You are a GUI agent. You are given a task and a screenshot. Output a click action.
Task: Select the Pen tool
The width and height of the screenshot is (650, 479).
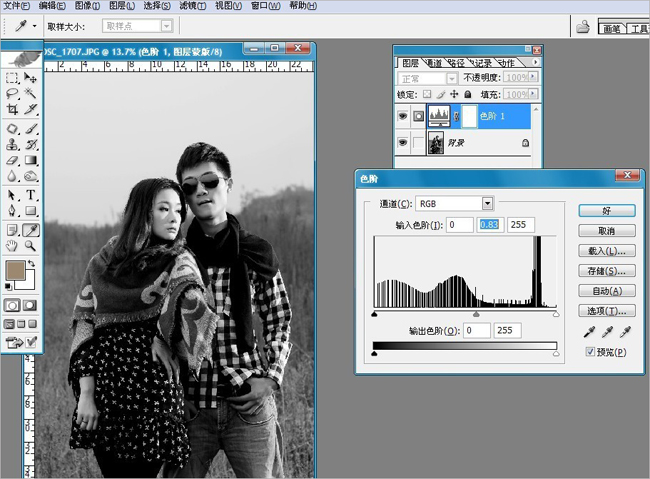(x=12, y=211)
